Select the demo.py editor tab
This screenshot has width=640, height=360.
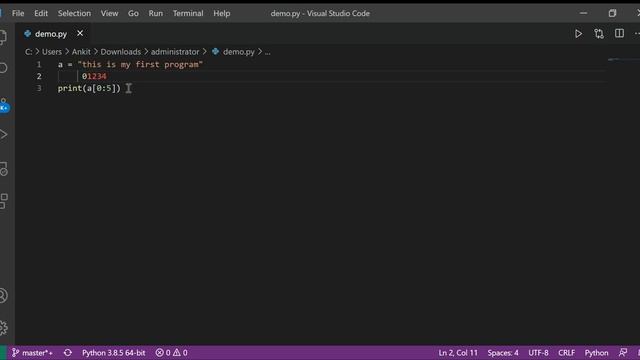click(51, 34)
